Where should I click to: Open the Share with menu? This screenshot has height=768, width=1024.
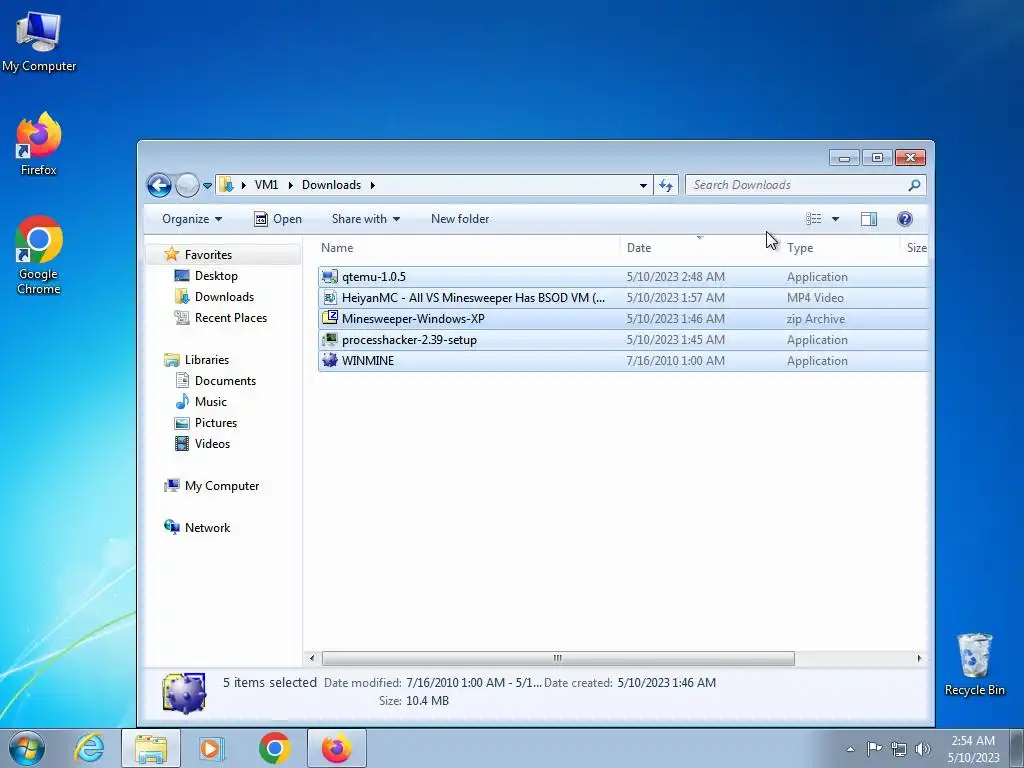coord(366,219)
